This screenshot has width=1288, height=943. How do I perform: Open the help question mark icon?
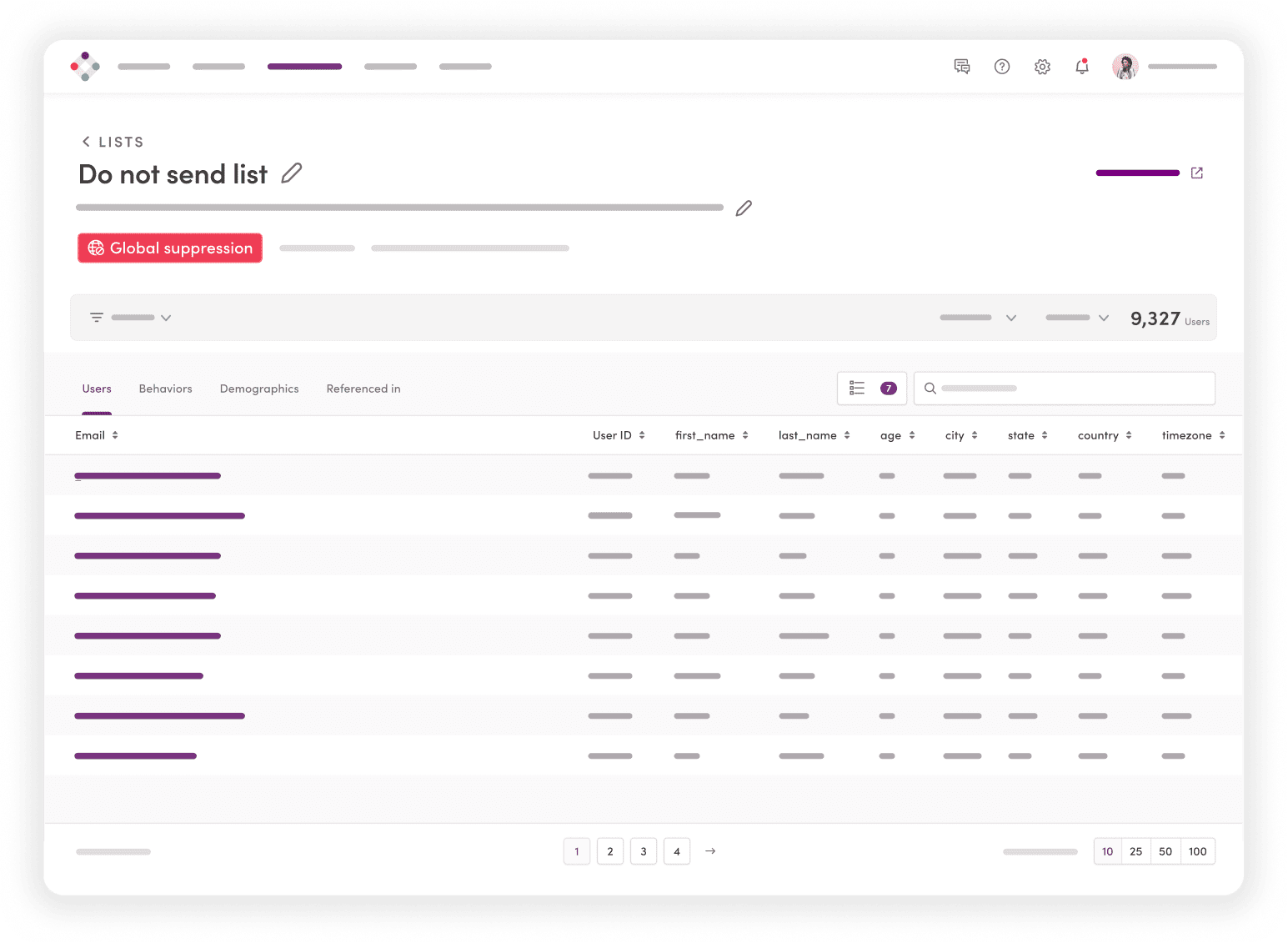(x=1002, y=67)
